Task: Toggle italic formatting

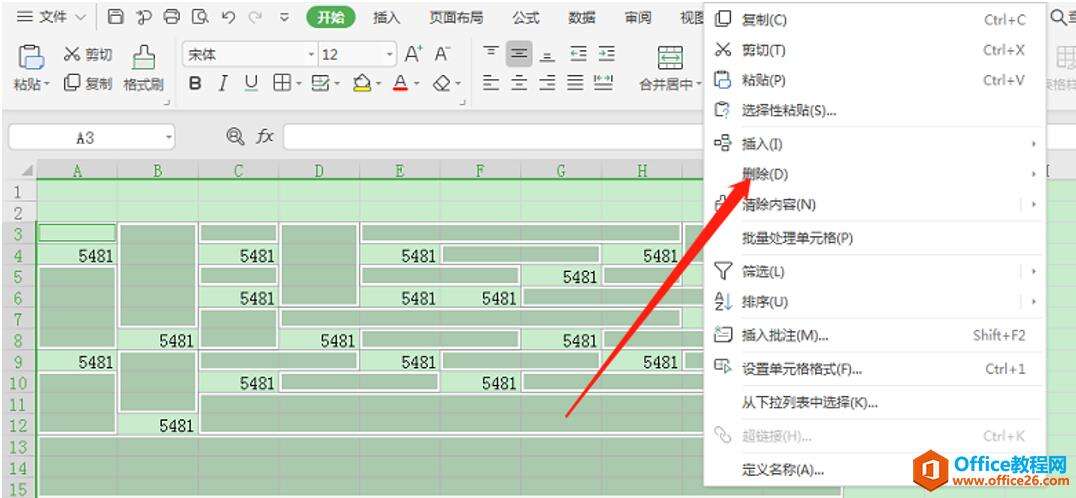Action: (222, 83)
